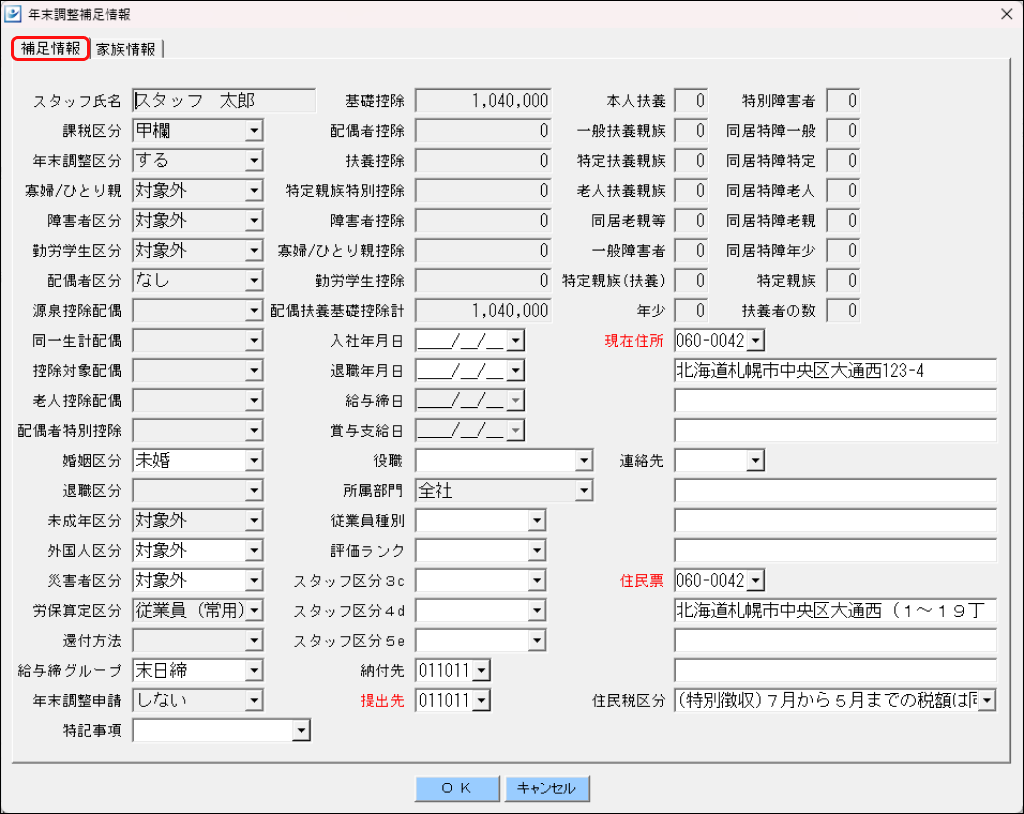Click the スタッフ氏名 field
Viewport: 1024px width, 814px height.
(x=224, y=101)
